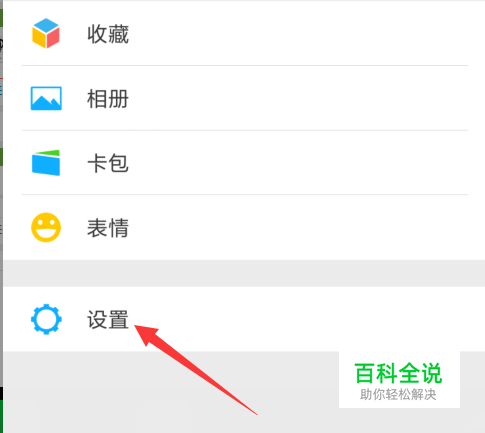Click the red arrow pointing at 设置
Screen dimensions: 485x433
point(195,370)
